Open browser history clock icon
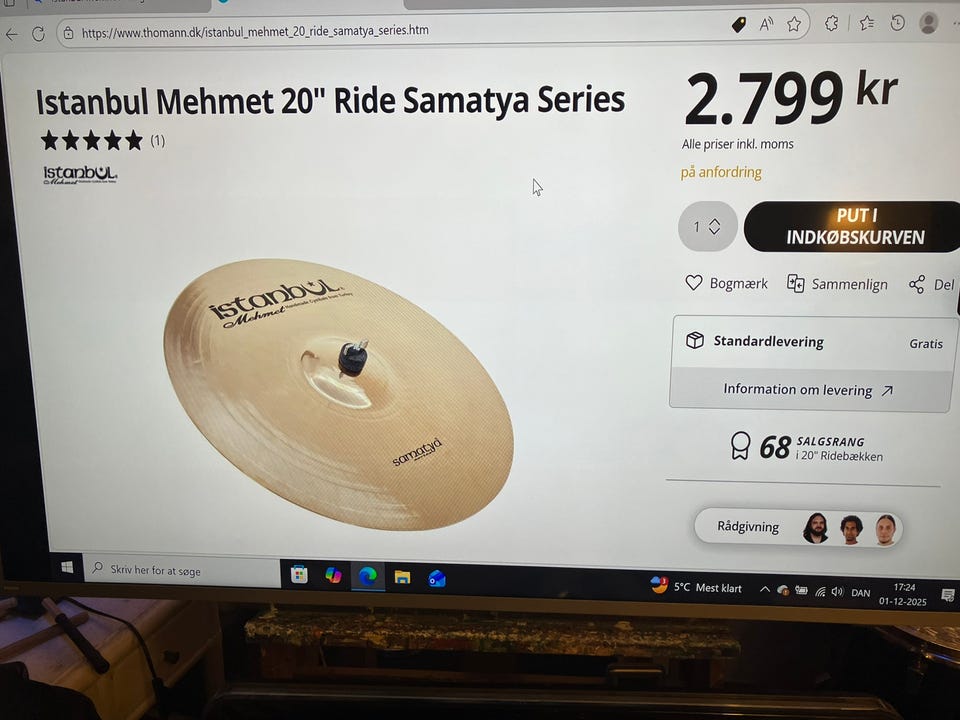 pos(898,23)
